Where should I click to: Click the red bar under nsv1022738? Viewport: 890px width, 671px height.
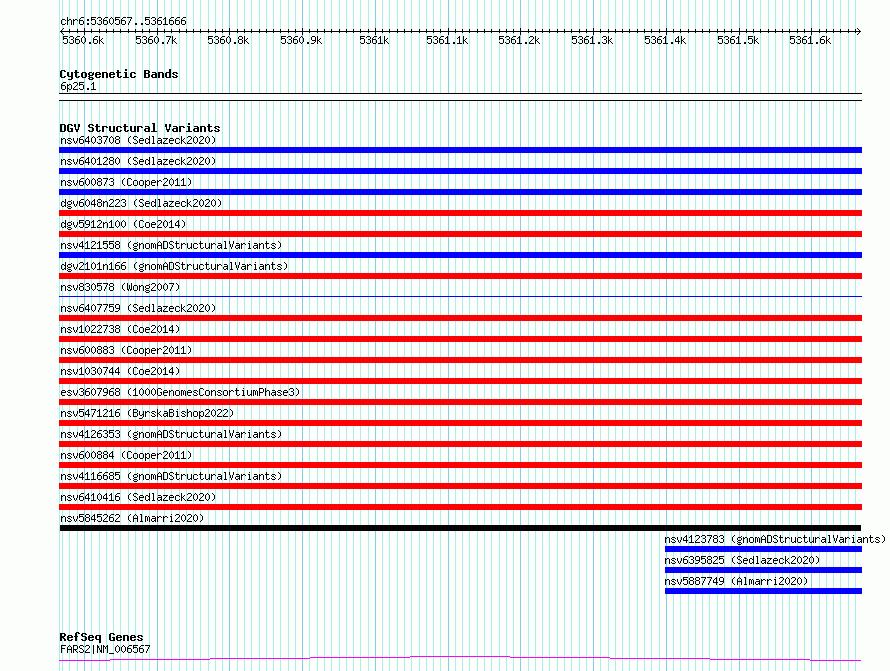(460, 339)
